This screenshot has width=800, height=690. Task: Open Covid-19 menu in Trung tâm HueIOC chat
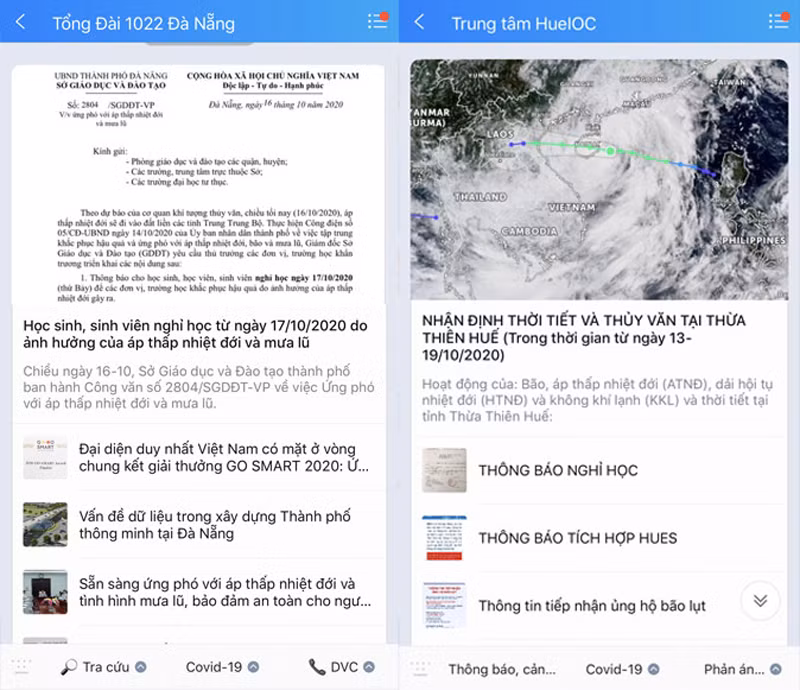622,669
